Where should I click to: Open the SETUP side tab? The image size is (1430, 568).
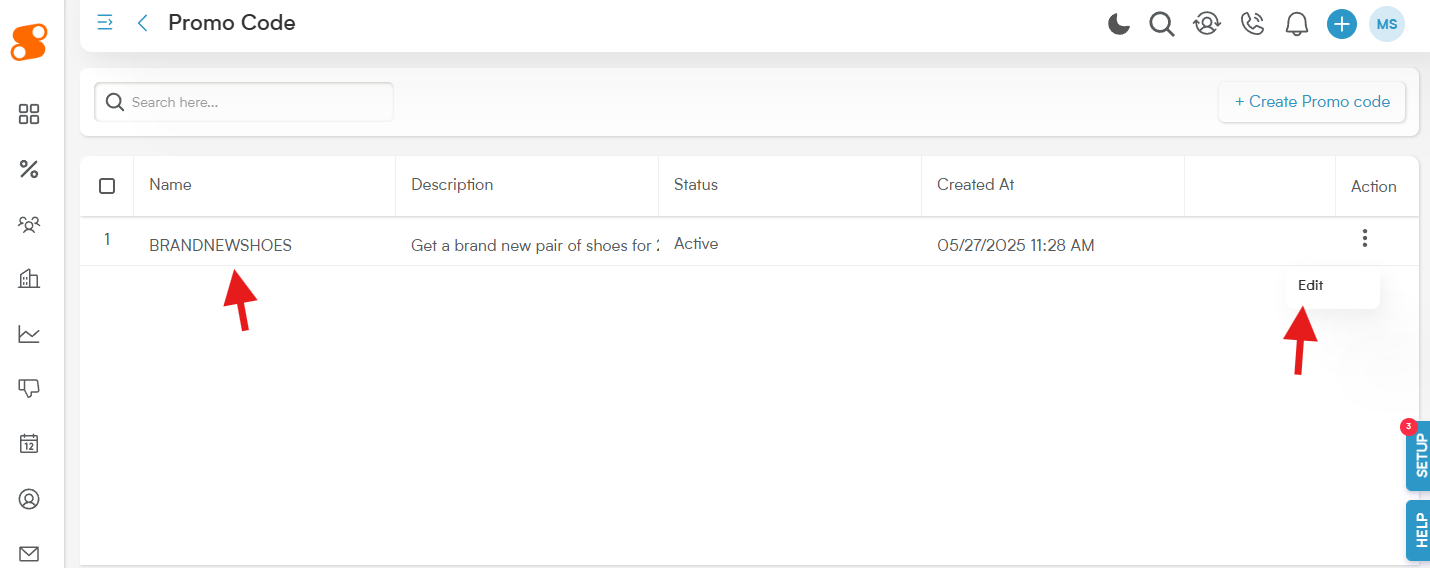1418,456
